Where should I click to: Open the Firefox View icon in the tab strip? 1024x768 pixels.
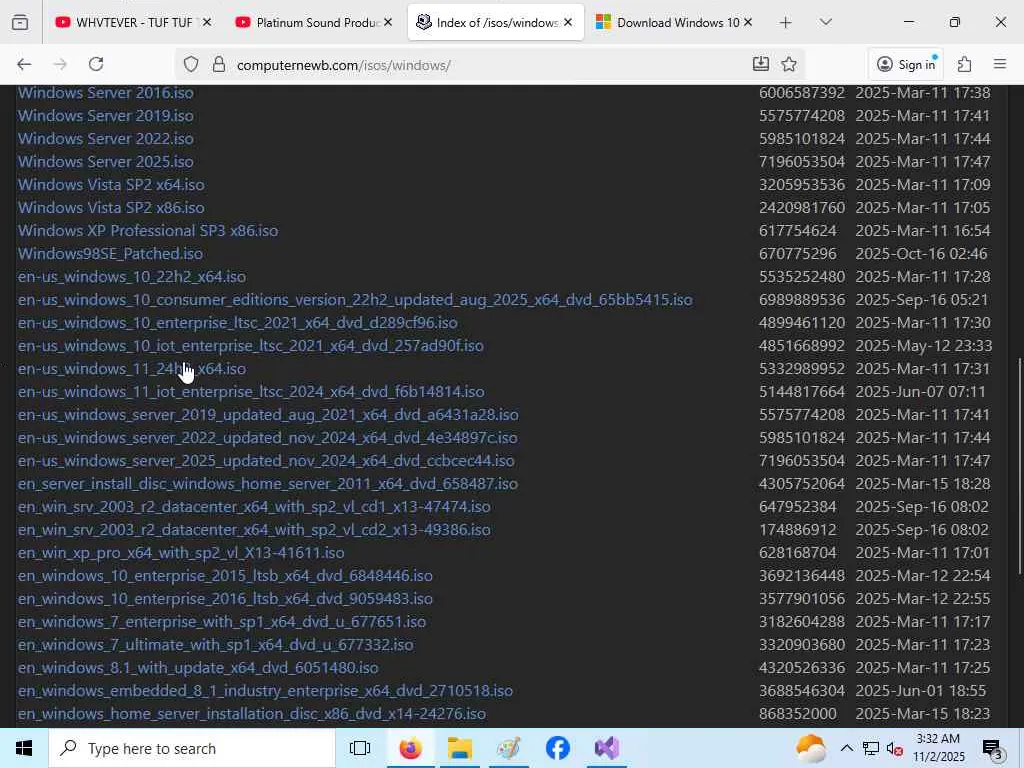click(x=20, y=22)
